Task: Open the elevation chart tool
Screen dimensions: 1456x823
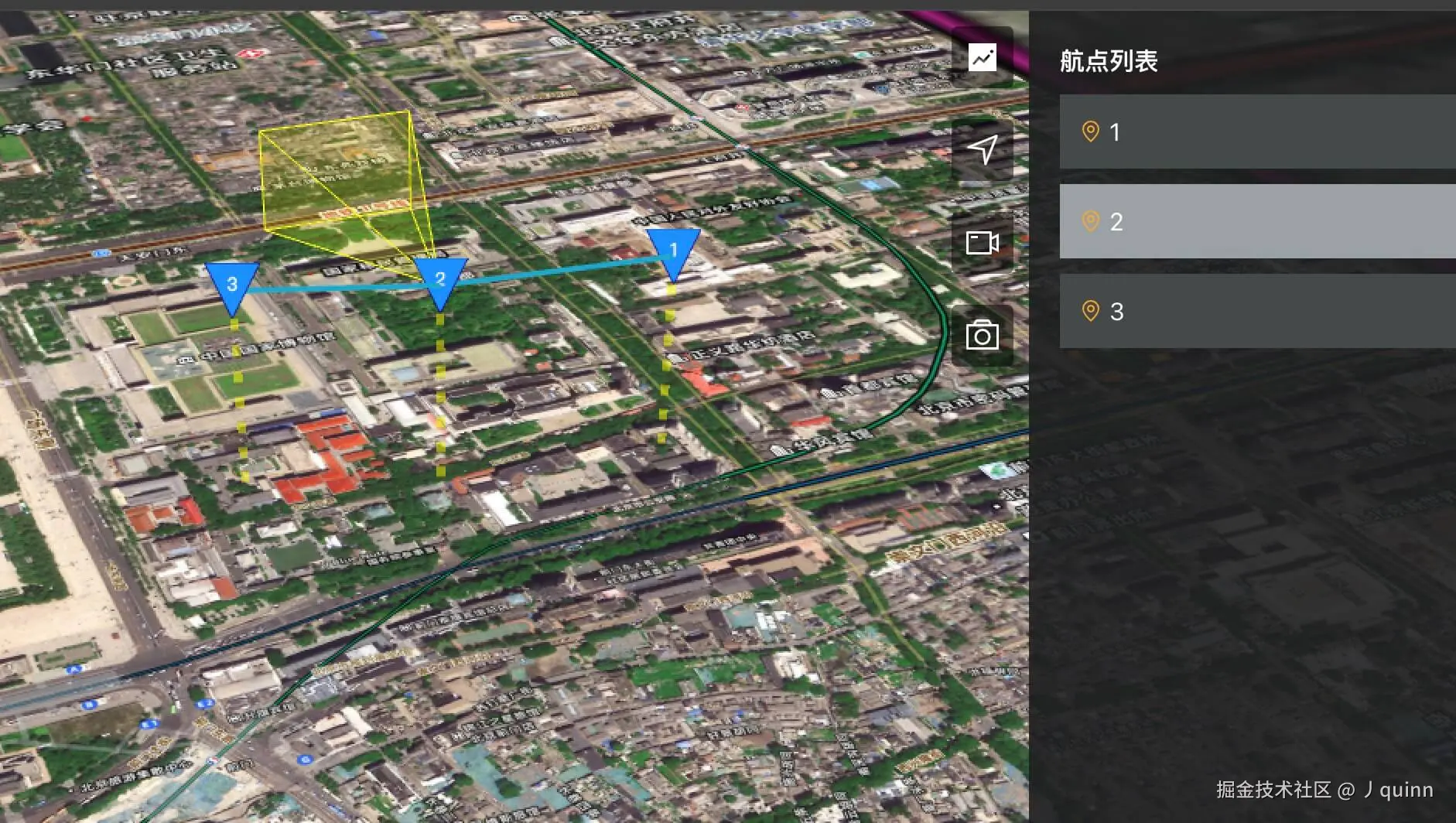Action: coord(983,57)
